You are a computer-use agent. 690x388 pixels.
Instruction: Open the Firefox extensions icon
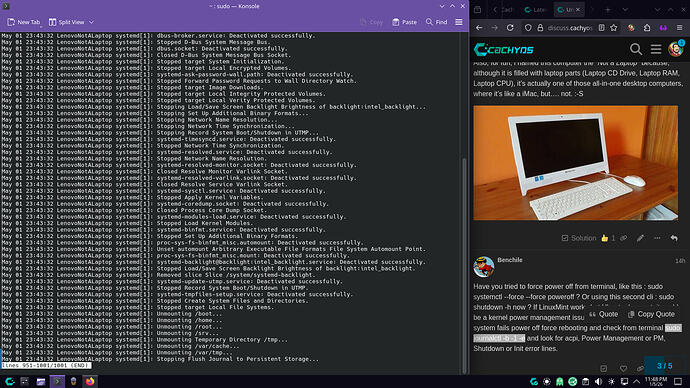647,28
